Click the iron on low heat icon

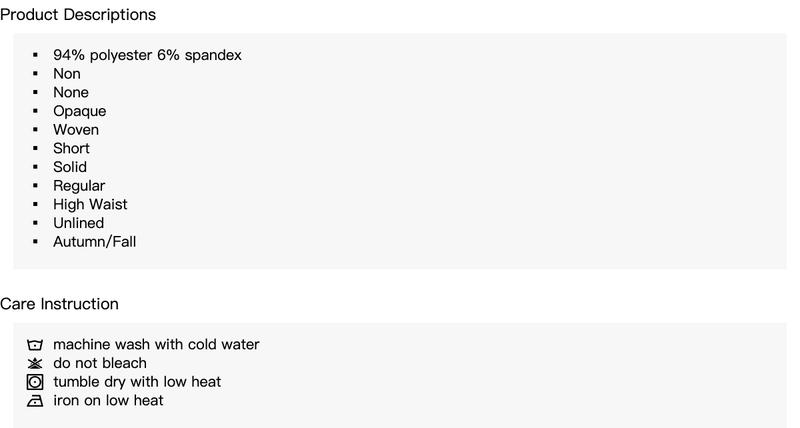(x=35, y=401)
